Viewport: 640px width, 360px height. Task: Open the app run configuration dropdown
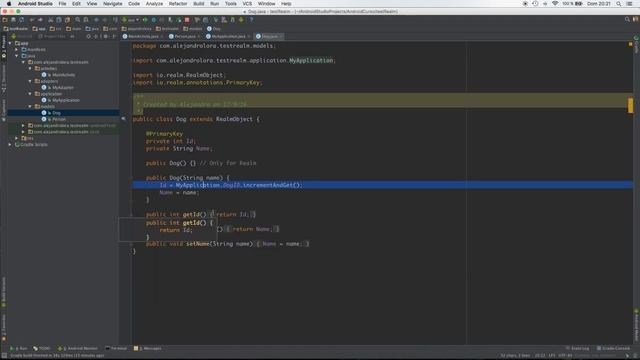pyautogui.click(x=131, y=20)
